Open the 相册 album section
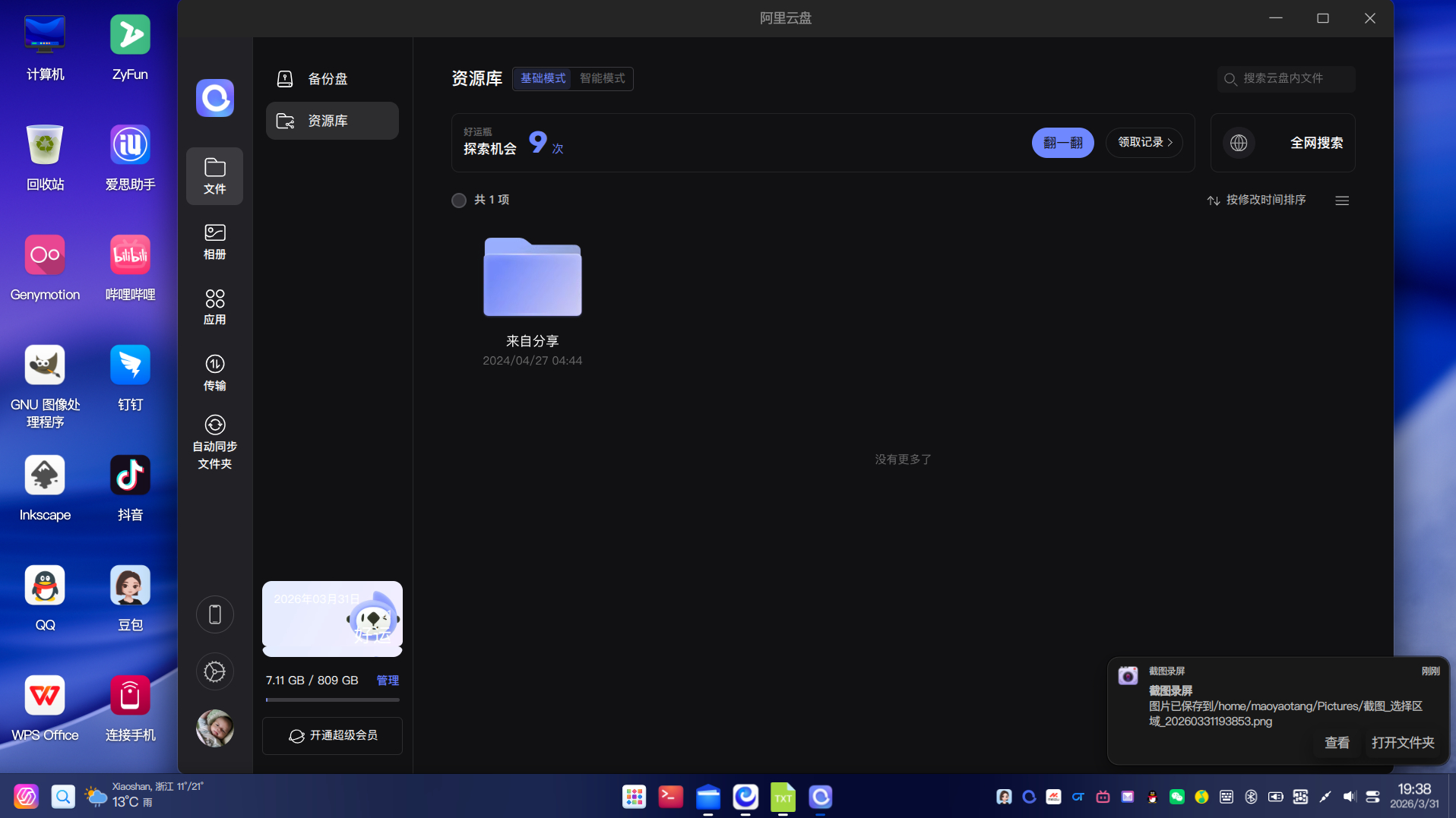Screen dimensions: 1456x818 [x=214, y=242]
